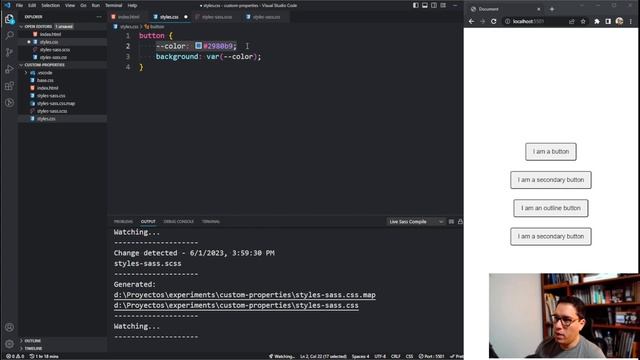
Task: Switch to Debug Console panel tab
Action: pyautogui.click(x=178, y=222)
